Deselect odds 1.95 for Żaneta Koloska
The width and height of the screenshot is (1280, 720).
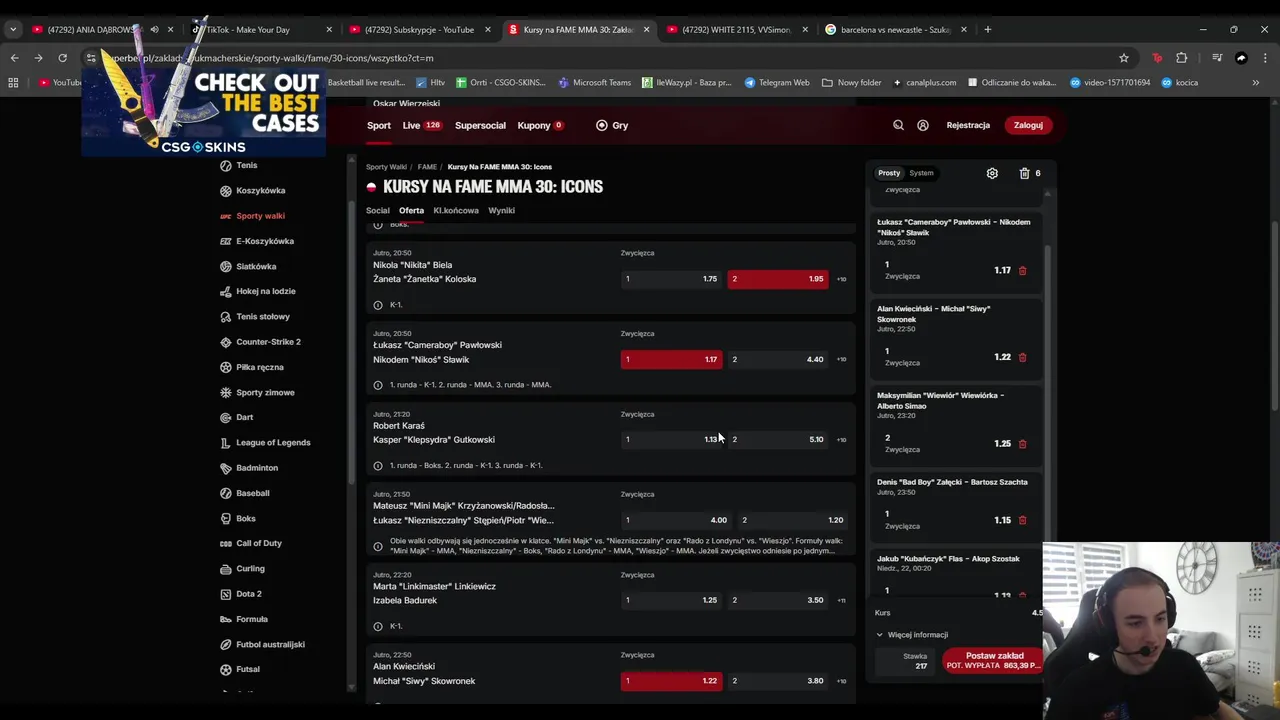click(777, 279)
